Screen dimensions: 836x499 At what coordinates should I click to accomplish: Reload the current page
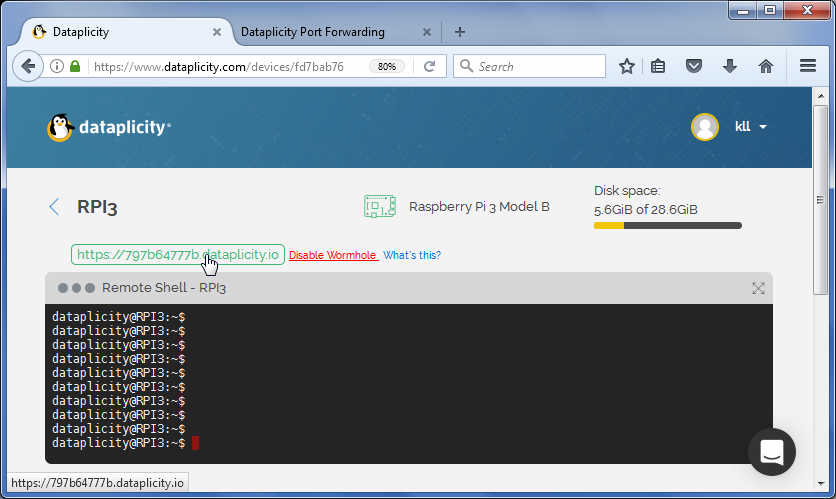pos(430,66)
